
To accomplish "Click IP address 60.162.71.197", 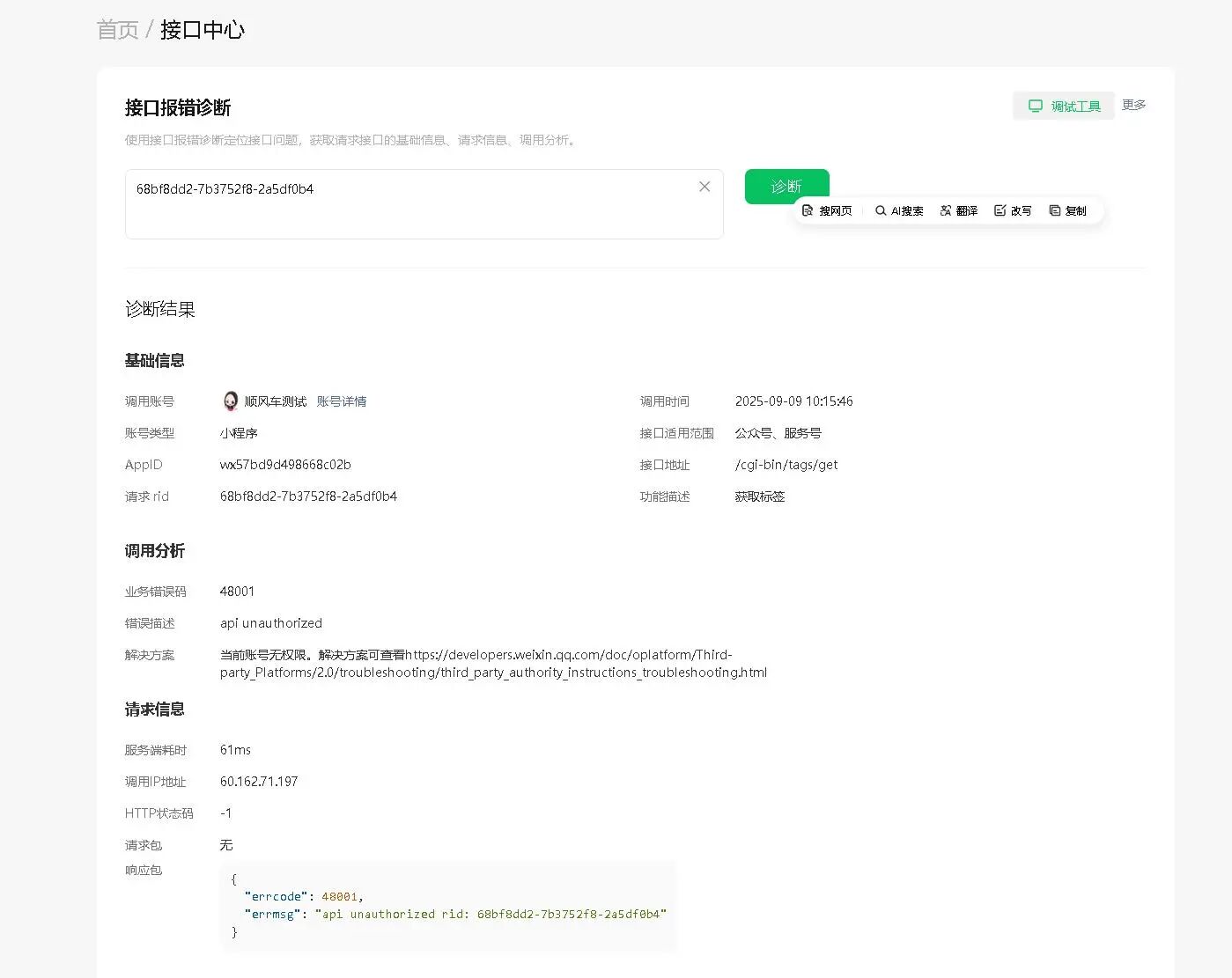I will tap(259, 782).
